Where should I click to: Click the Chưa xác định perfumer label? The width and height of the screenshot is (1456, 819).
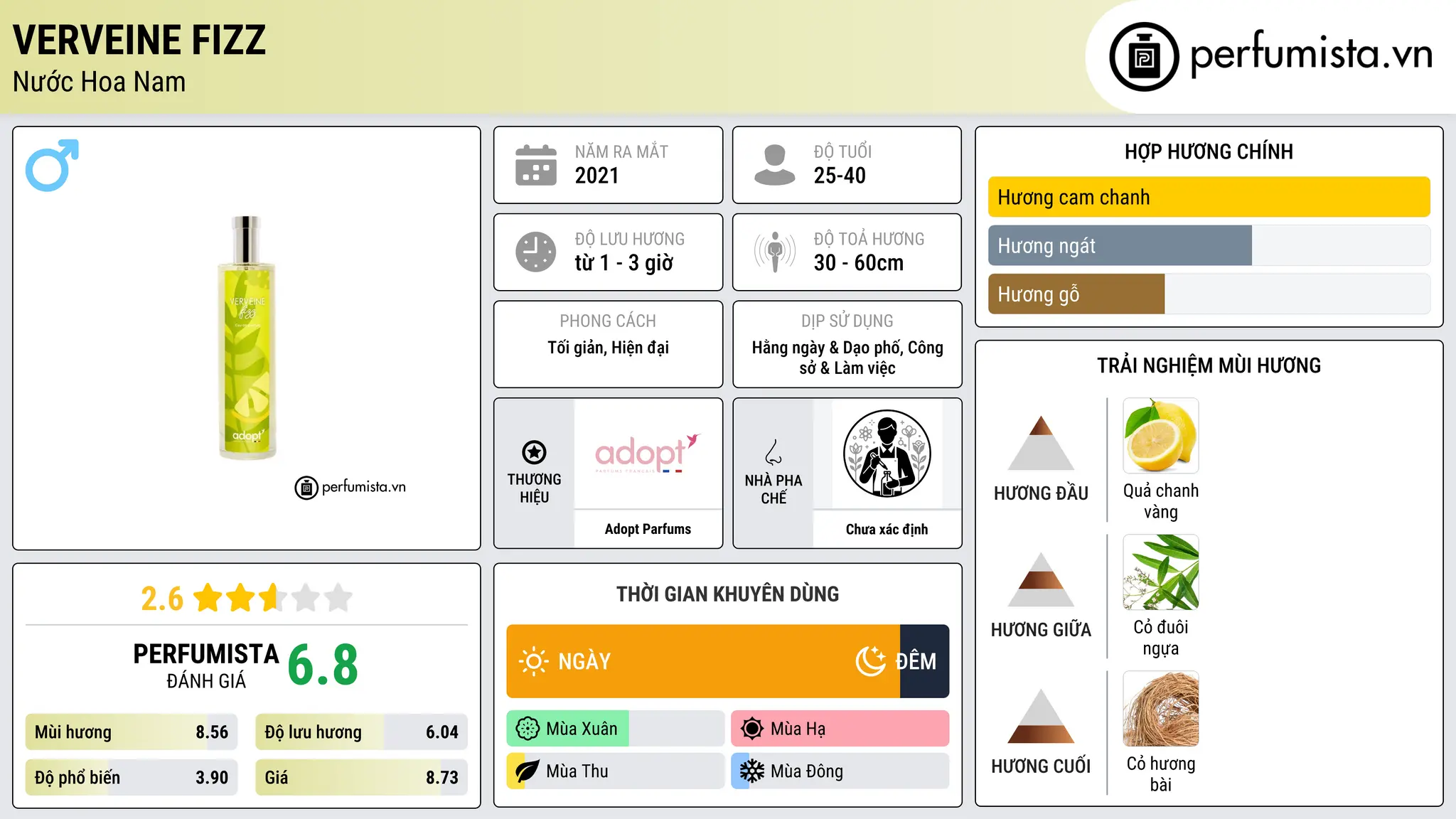[x=887, y=529]
